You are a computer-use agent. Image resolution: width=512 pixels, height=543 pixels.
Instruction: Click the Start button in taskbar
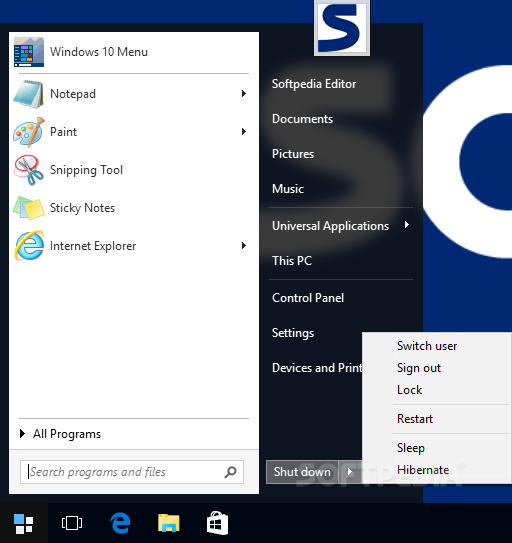click(x=24, y=523)
